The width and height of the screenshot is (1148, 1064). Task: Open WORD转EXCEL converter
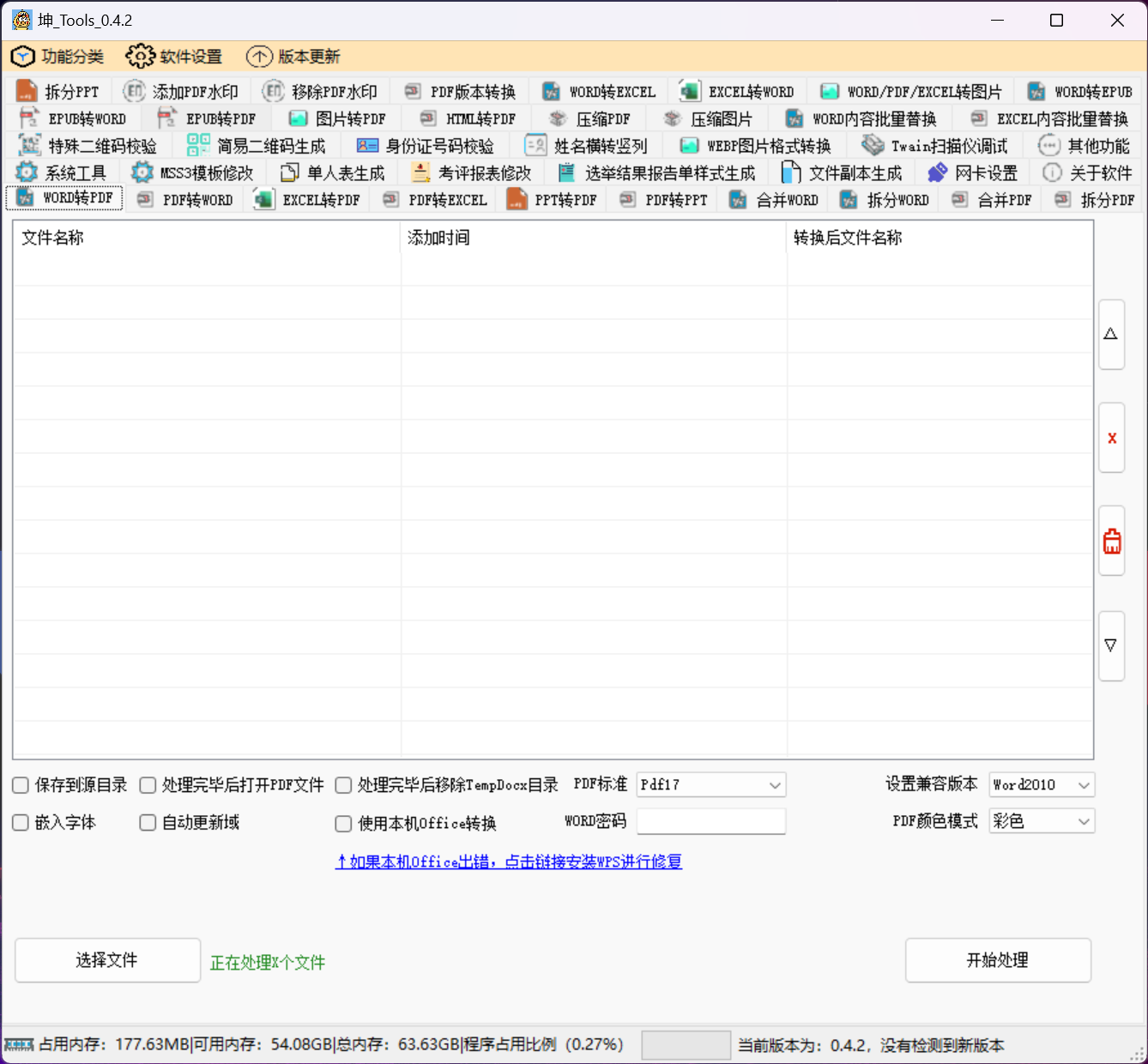[610, 91]
